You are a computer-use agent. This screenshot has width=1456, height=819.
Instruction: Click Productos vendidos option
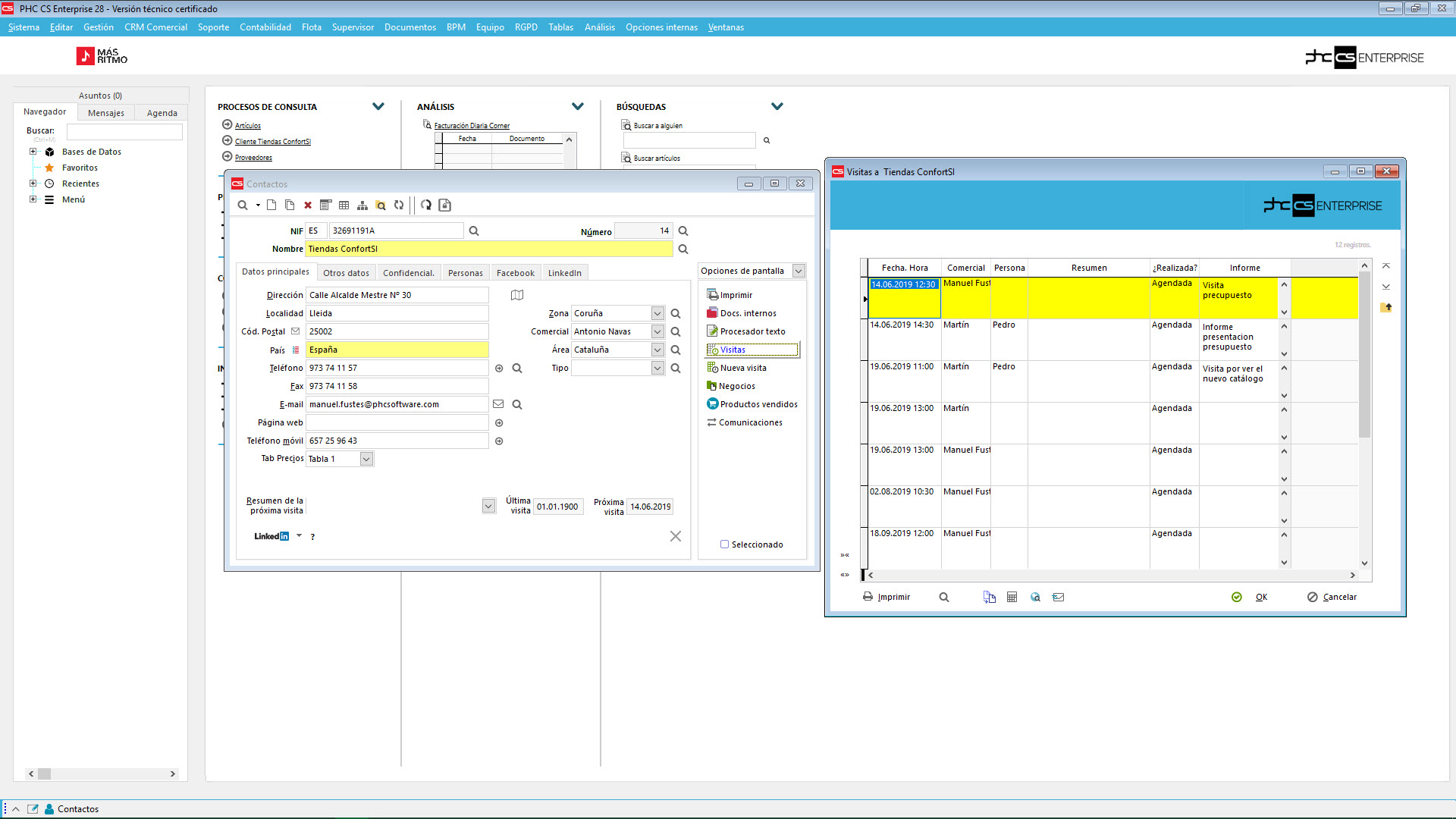pyautogui.click(x=752, y=405)
